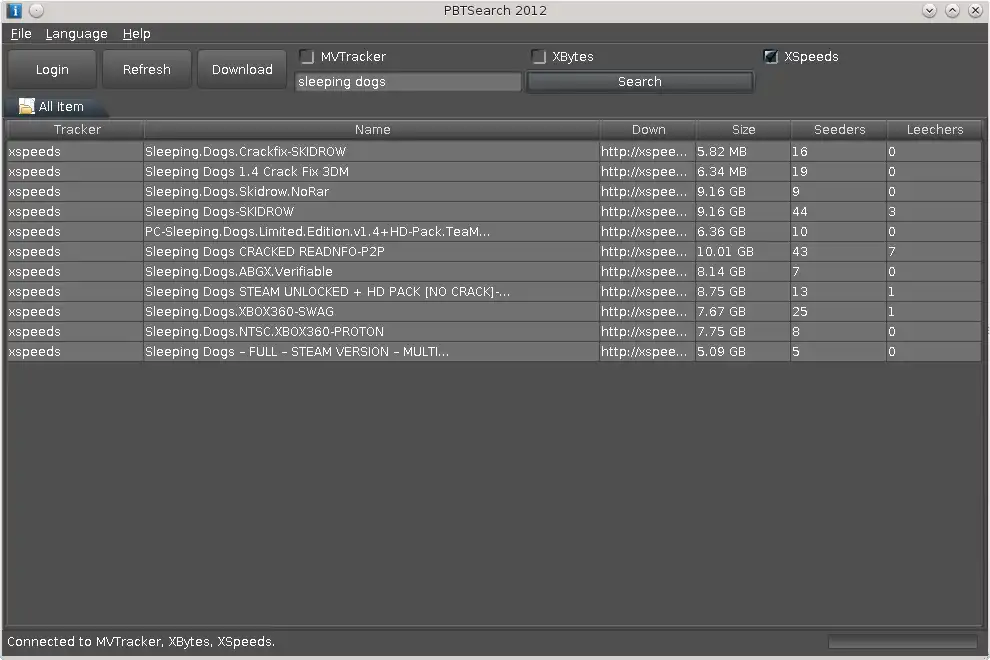Viewport: 990px width, 660px height.
Task: Enable the MVTracker checkbox
Action: [307, 56]
